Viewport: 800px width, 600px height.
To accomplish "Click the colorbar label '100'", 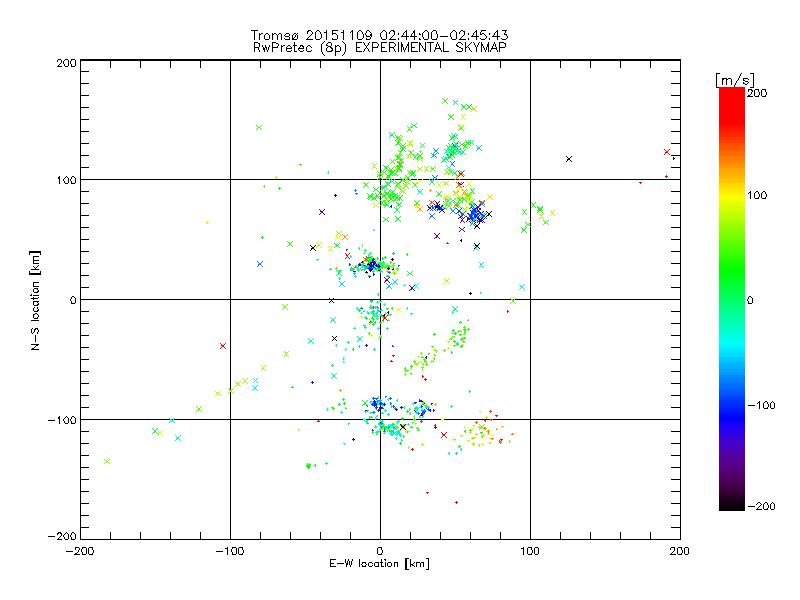I will 757,195.
